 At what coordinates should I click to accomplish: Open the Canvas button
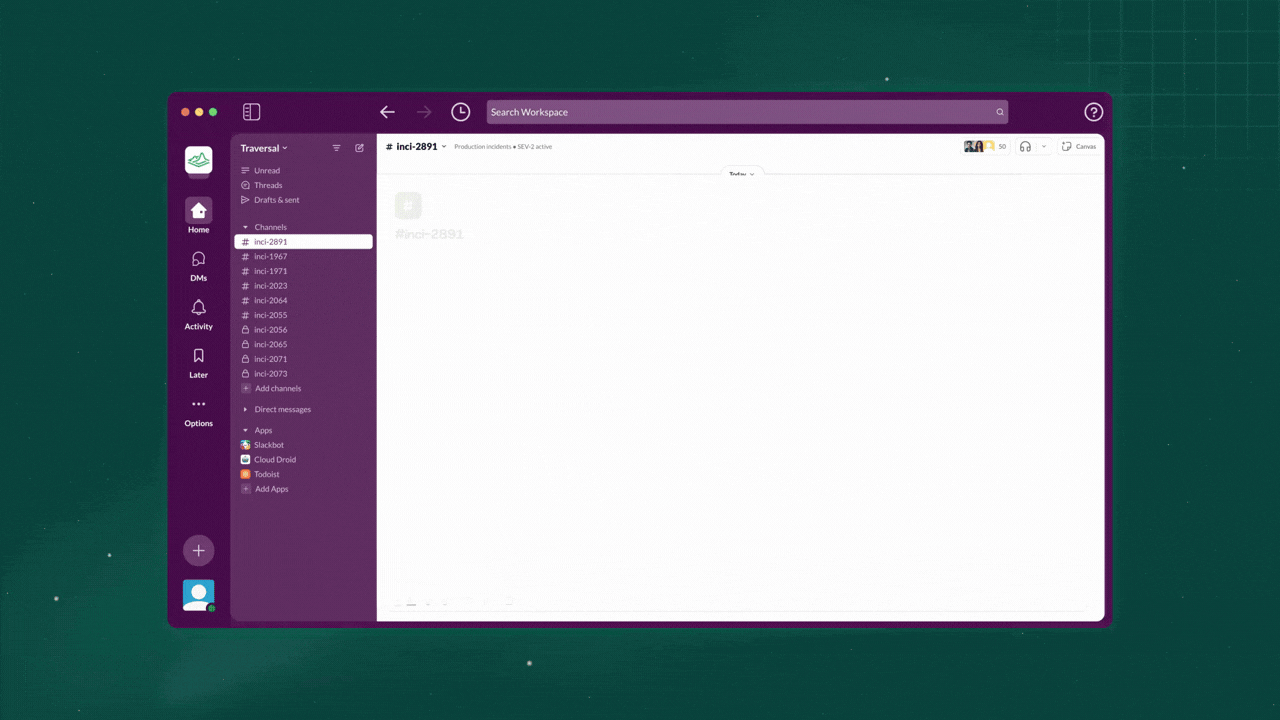1079,146
